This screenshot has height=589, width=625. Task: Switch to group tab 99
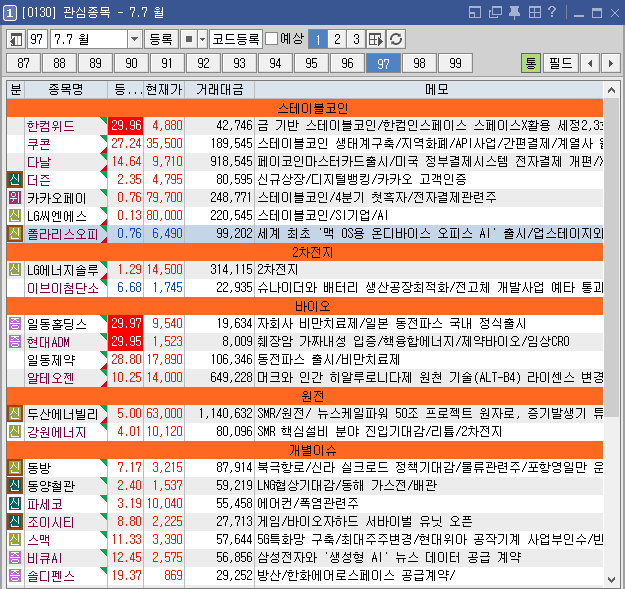click(x=456, y=63)
